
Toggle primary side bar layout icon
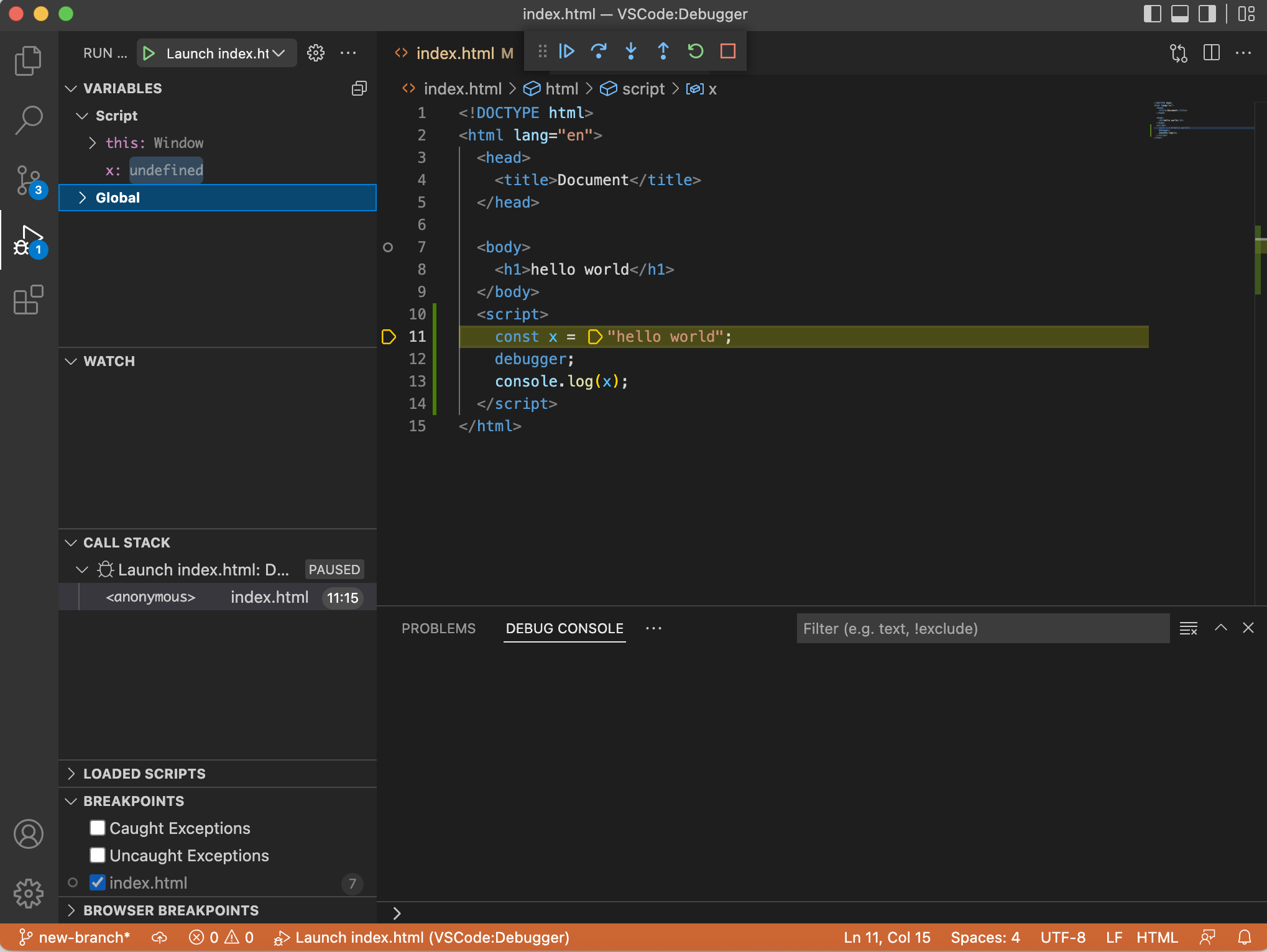pyautogui.click(x=1152, y=14)
